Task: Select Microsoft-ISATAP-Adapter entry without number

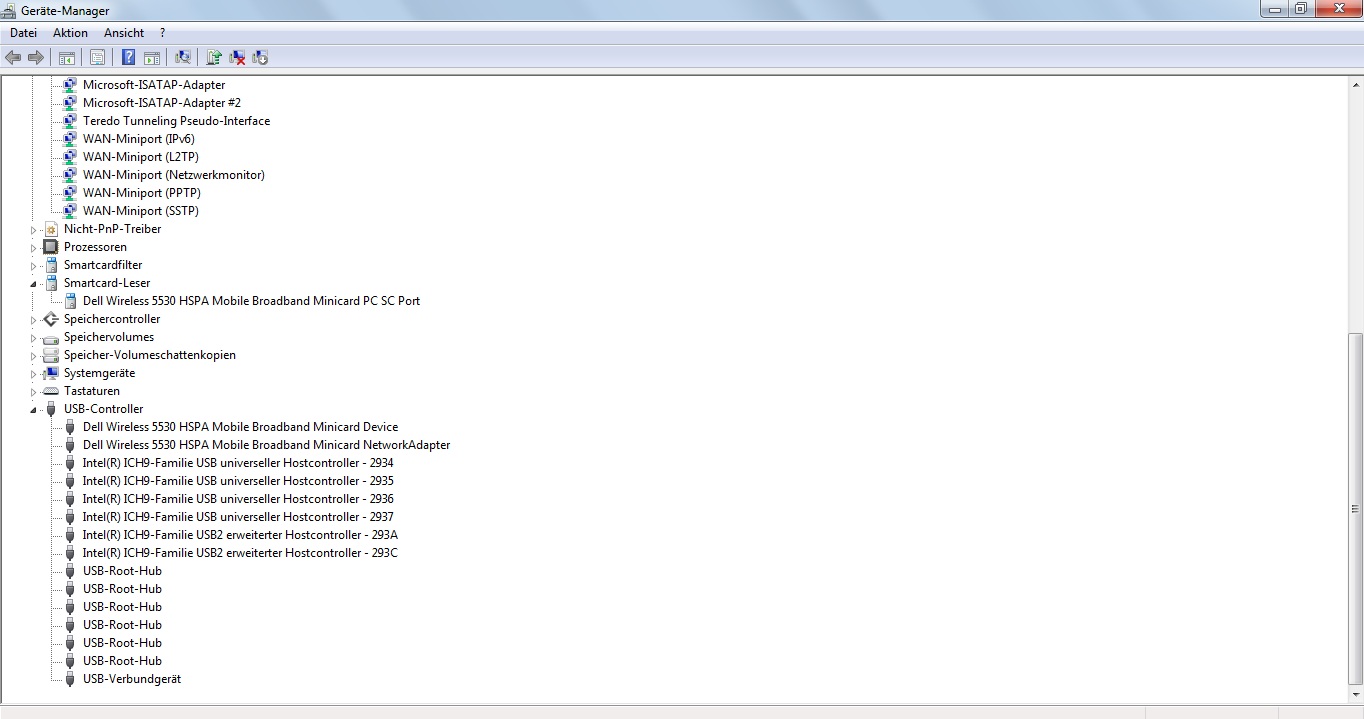Action: coord(154,84)
